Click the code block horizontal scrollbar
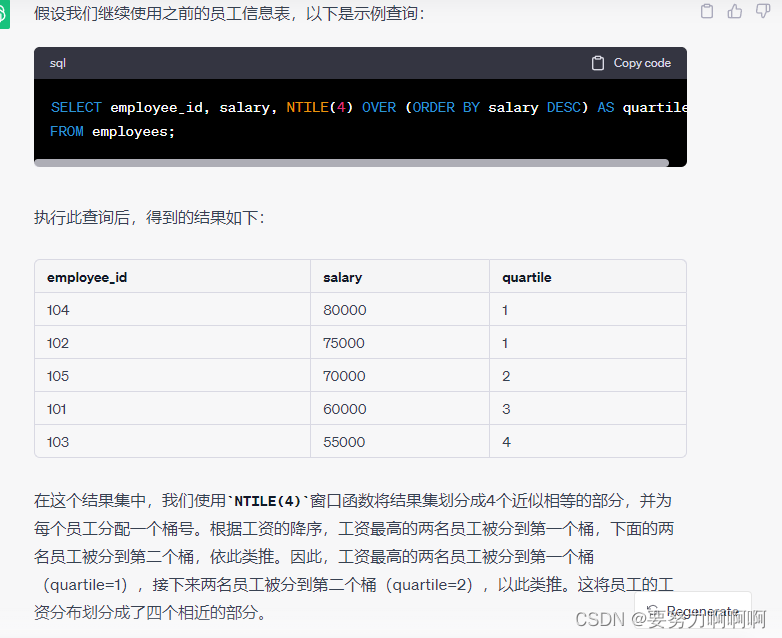782x638 pixels. [x=352, y=163]
